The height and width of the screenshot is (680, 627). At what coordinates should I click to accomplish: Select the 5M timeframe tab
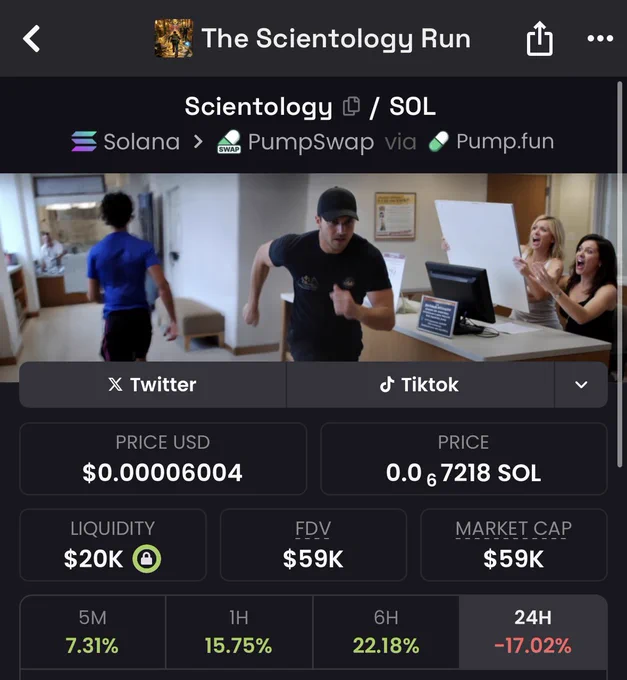[92, 632]
